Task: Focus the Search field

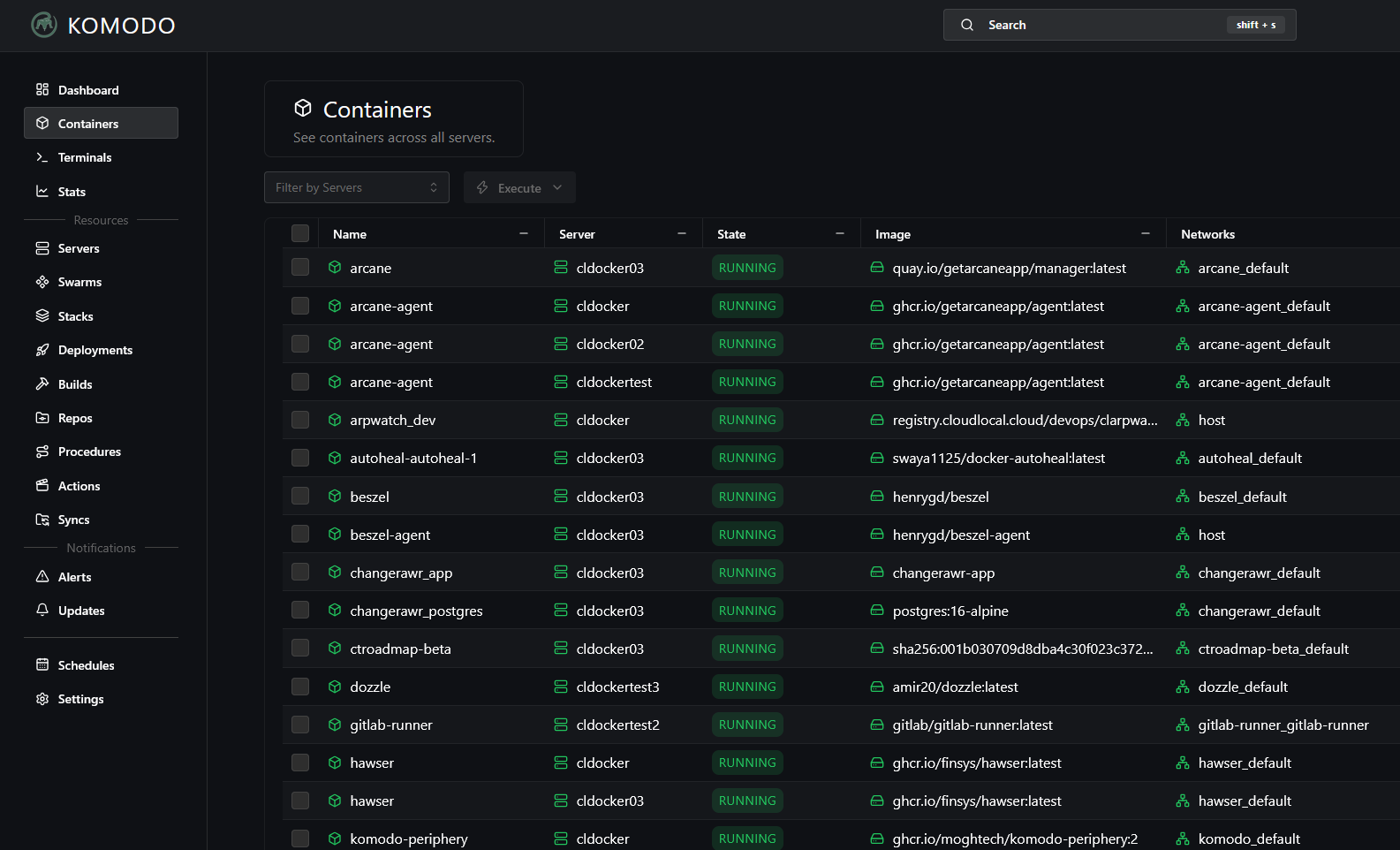Action: (x=1120, y=25)
